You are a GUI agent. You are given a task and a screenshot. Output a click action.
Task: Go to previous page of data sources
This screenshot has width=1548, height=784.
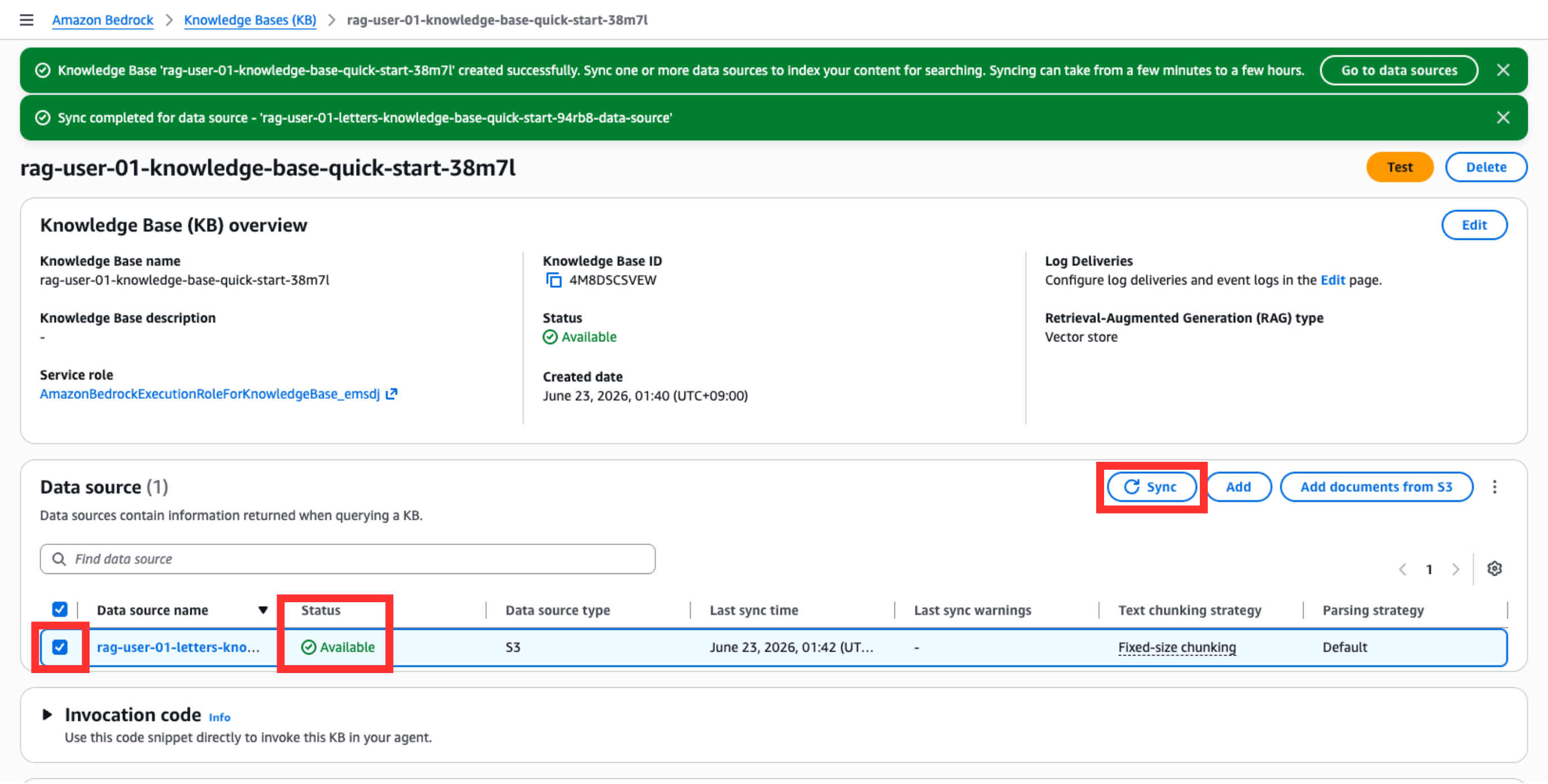click(x=1402, y=569)
